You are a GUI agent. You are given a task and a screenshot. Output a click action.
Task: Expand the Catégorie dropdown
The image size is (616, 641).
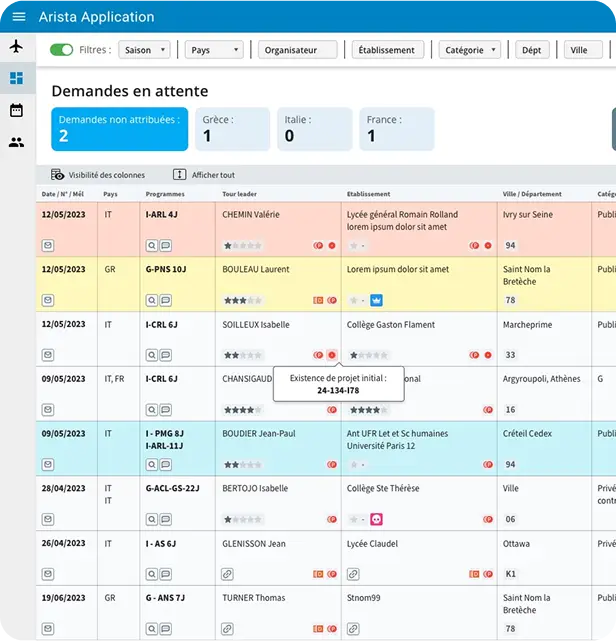[x=469, y=50]
